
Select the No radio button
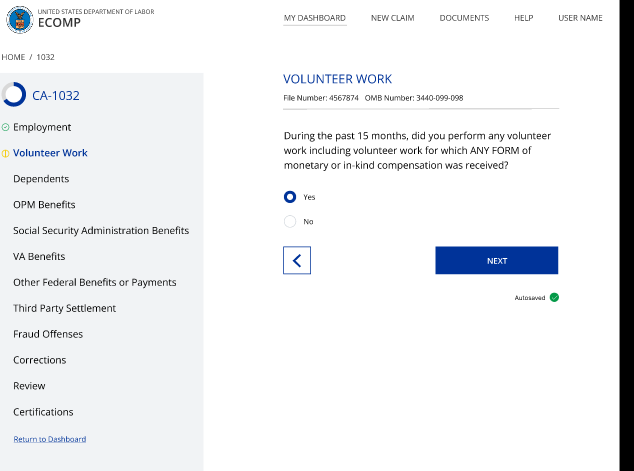[x=290, y=221]
